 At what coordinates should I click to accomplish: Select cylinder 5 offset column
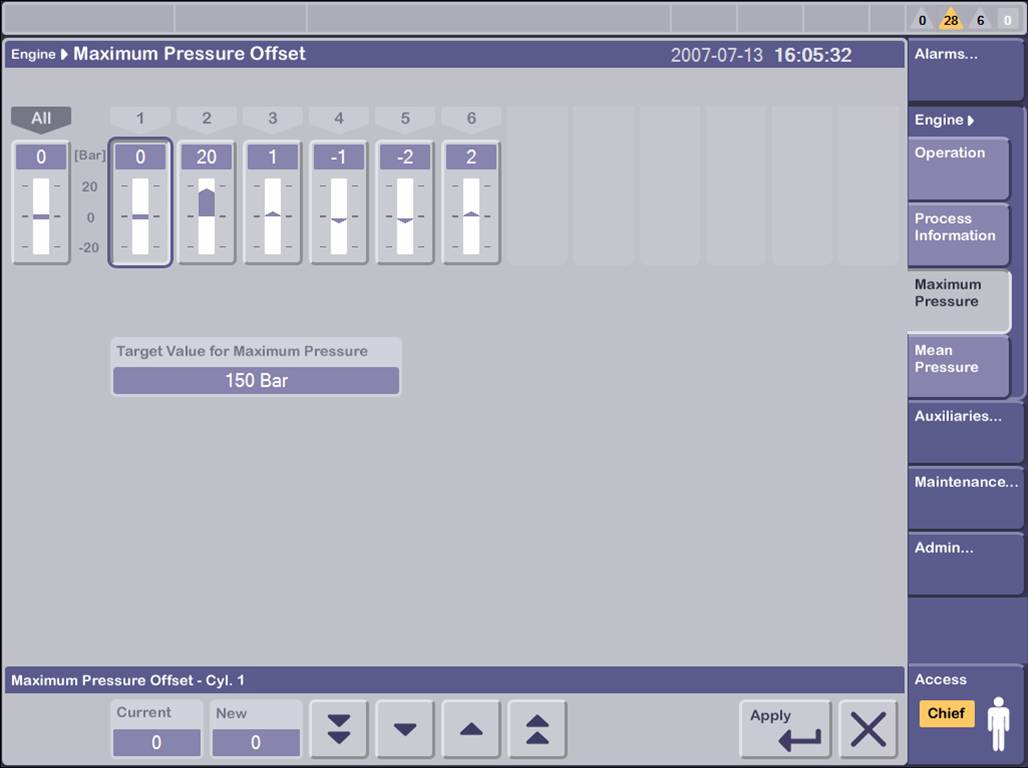point(405,200)
